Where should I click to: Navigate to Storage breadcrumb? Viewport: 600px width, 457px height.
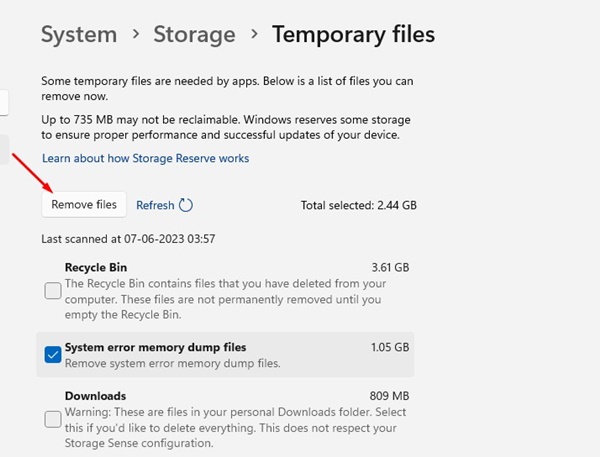[193, 35]
